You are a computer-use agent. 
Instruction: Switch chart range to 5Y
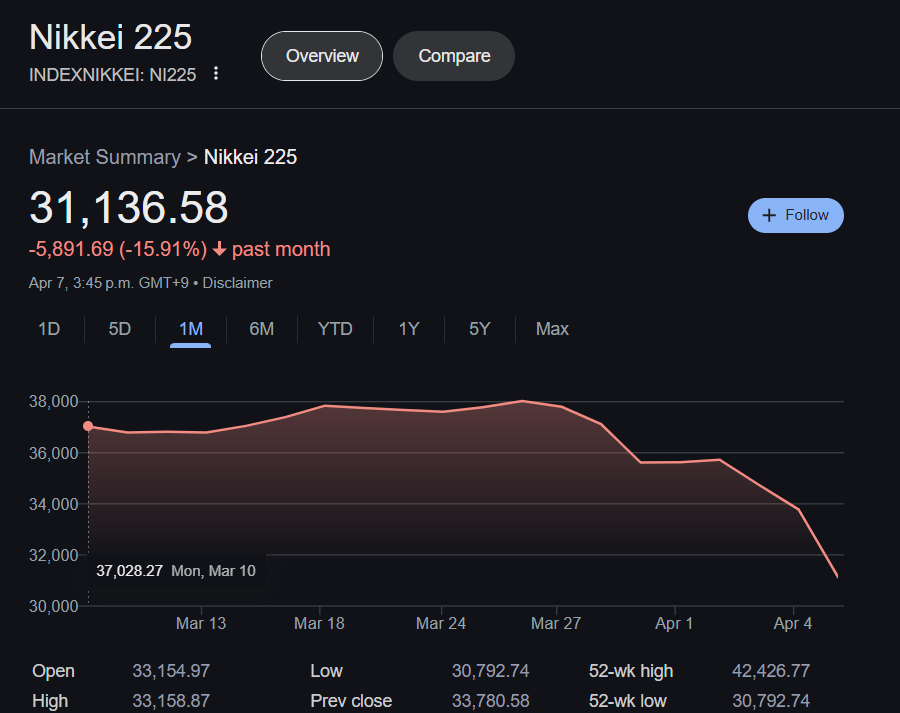pyautogui.click(x=480, y=329)
